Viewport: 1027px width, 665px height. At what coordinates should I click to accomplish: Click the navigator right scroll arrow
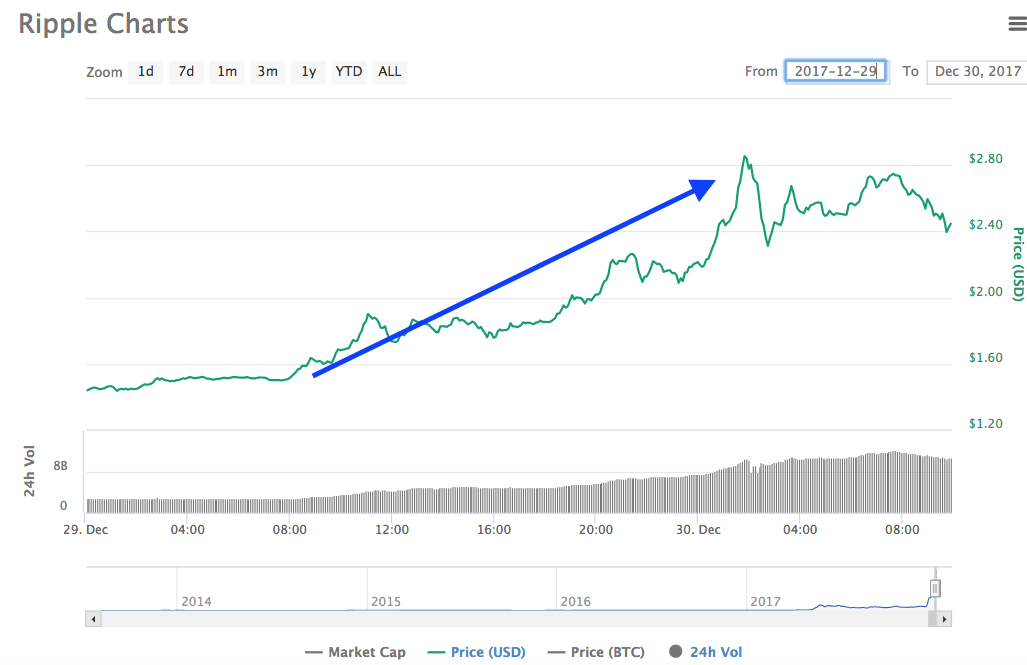tap(944, 619)
